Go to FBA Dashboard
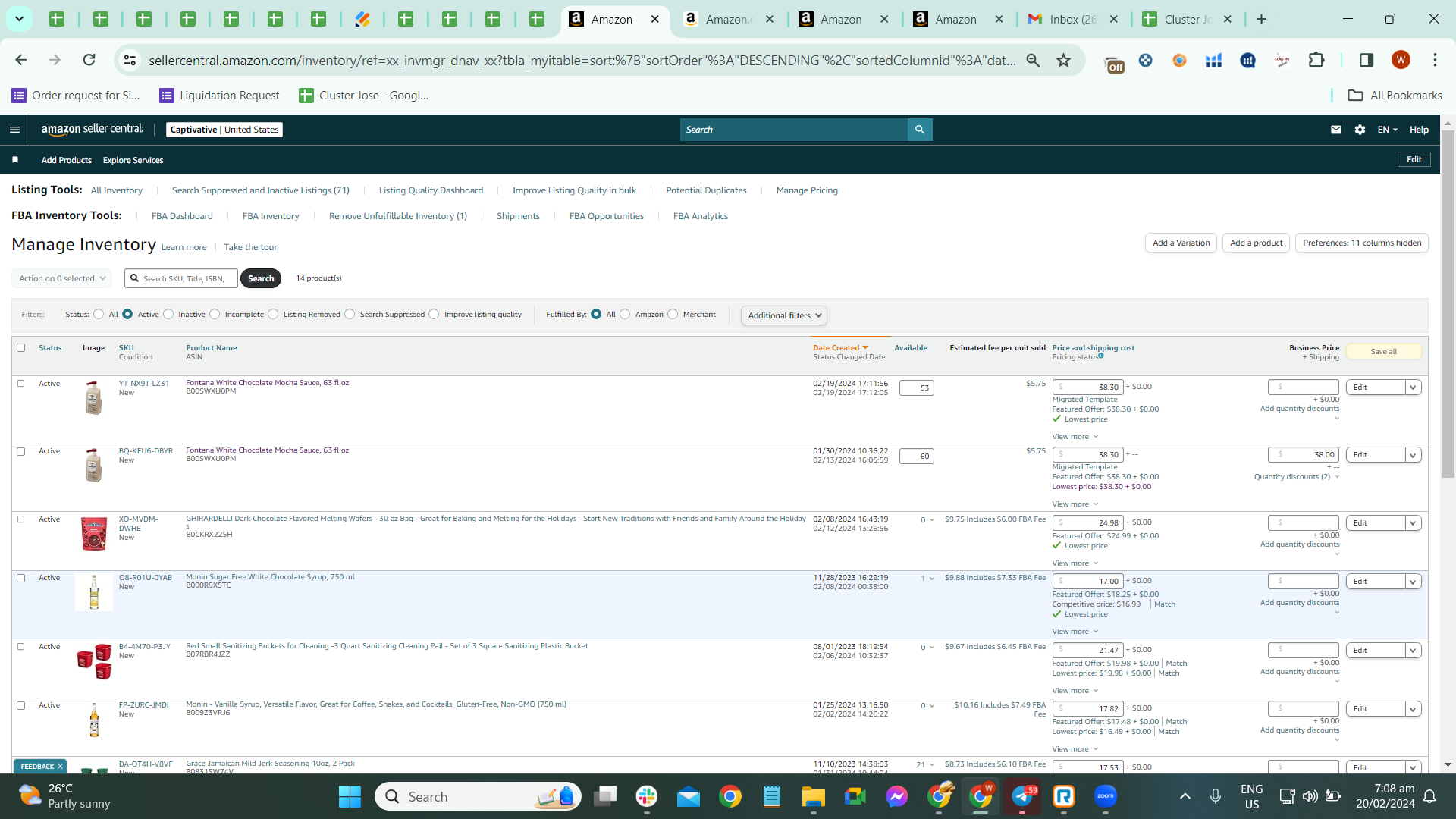 click(x=182, y=216)
